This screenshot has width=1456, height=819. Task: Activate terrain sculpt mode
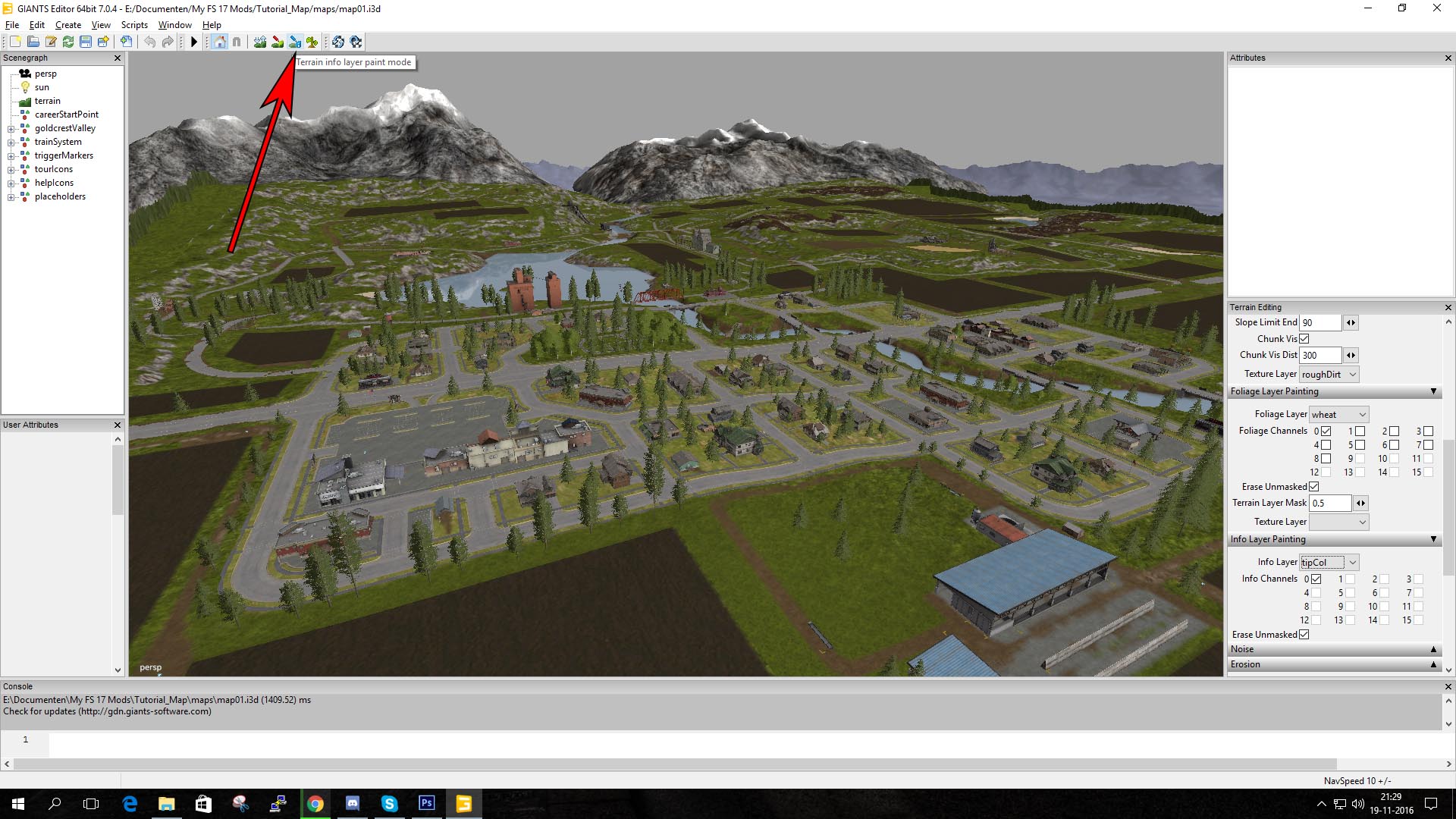260,42
